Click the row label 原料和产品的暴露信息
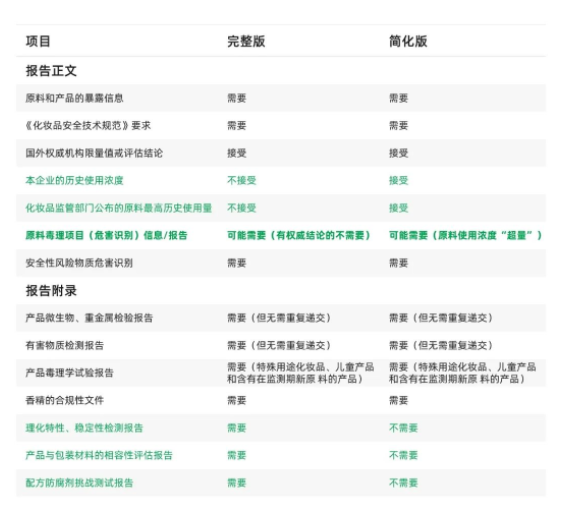576x510 pixels. point(74,98)
